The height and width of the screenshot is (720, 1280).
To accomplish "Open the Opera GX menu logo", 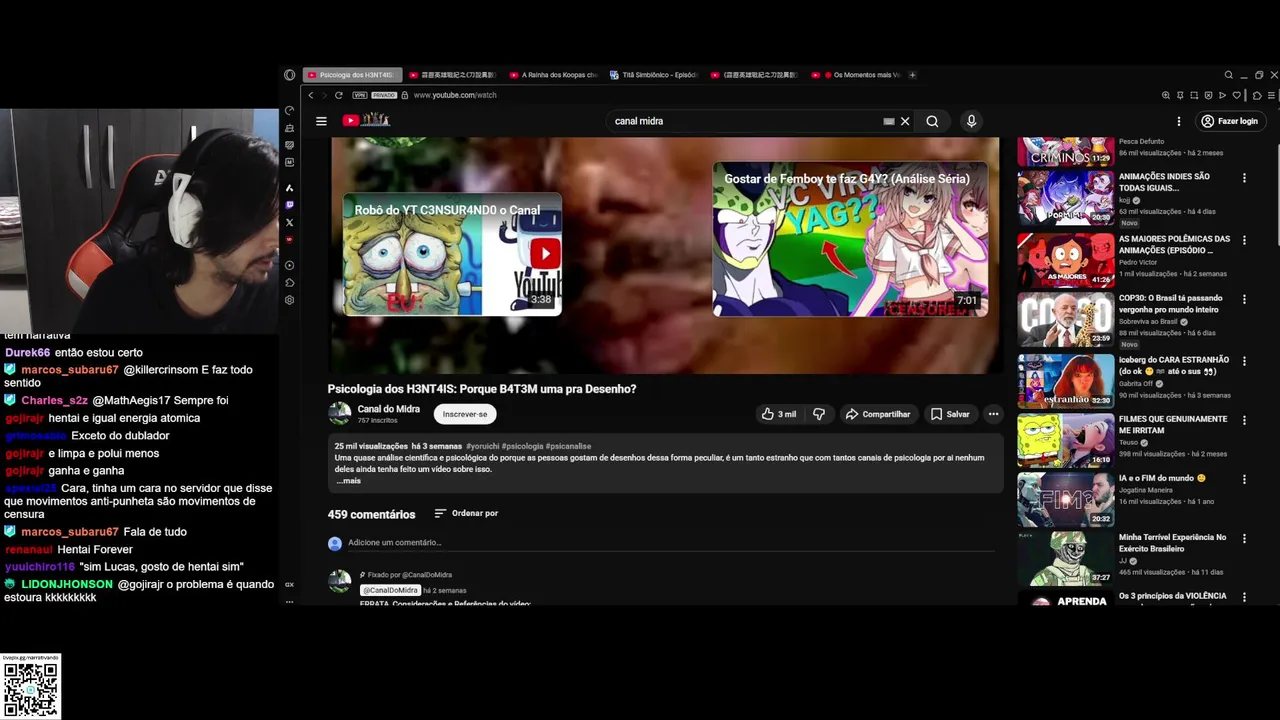I will pos(290,75).
